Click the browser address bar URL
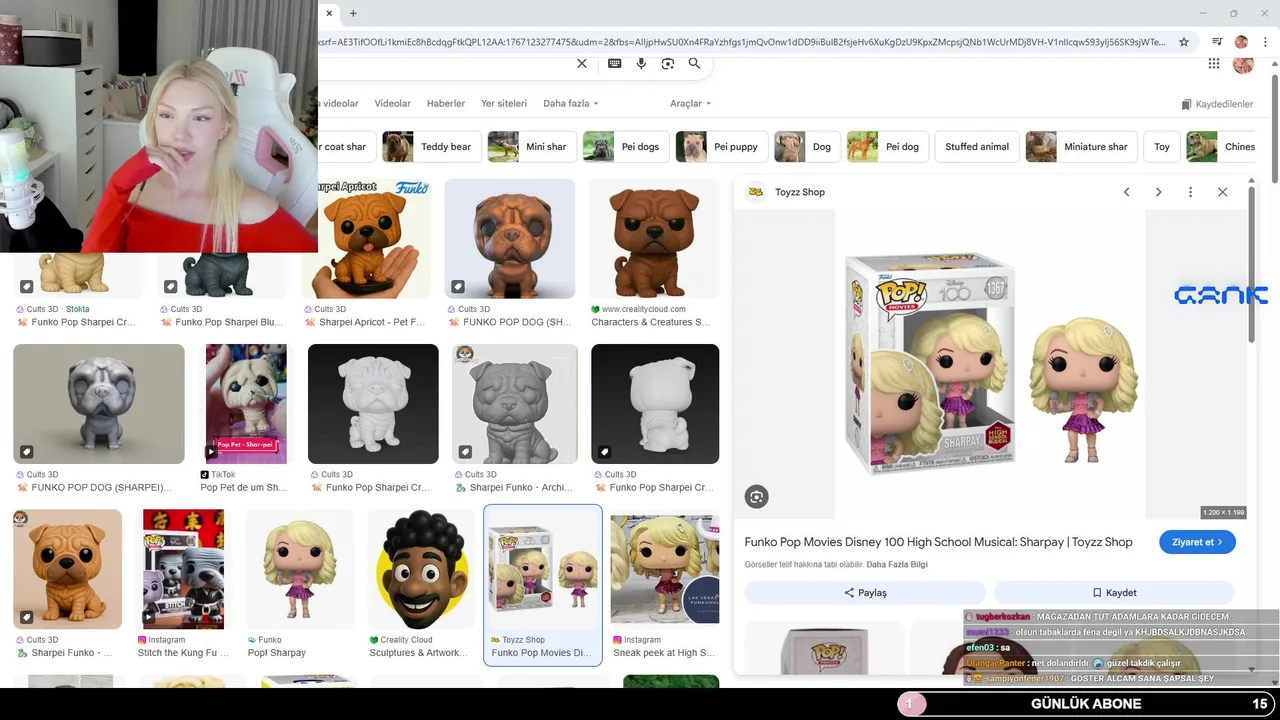This screenshot has width=1280, height=720. click(740, 42)
